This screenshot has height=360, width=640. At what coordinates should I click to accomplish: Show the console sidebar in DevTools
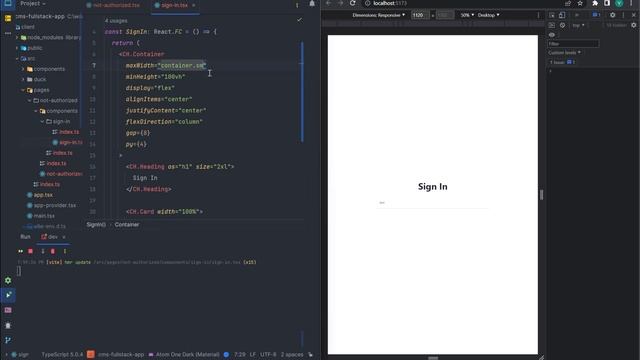[552, 25]
